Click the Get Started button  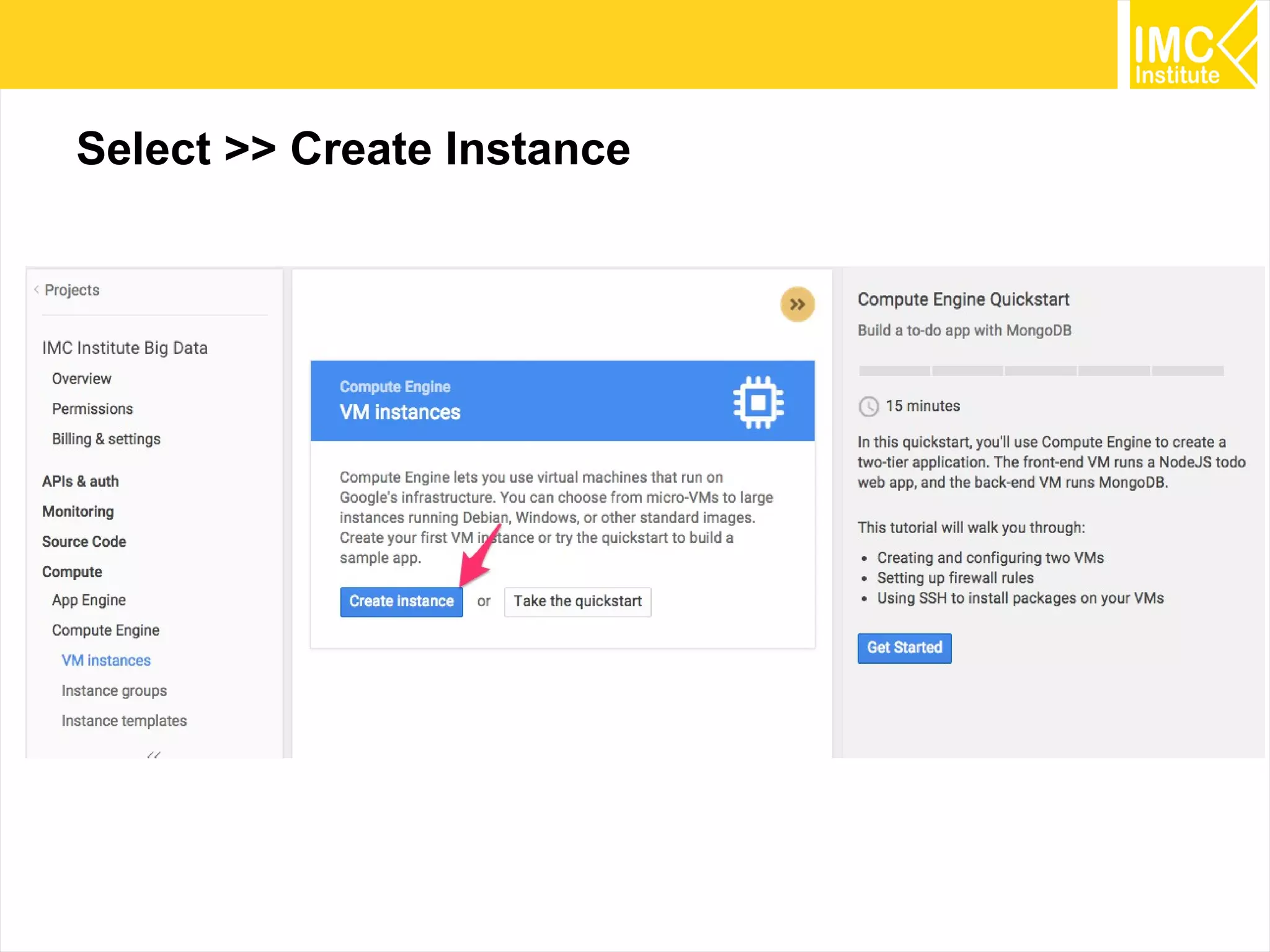coord(904,648)
